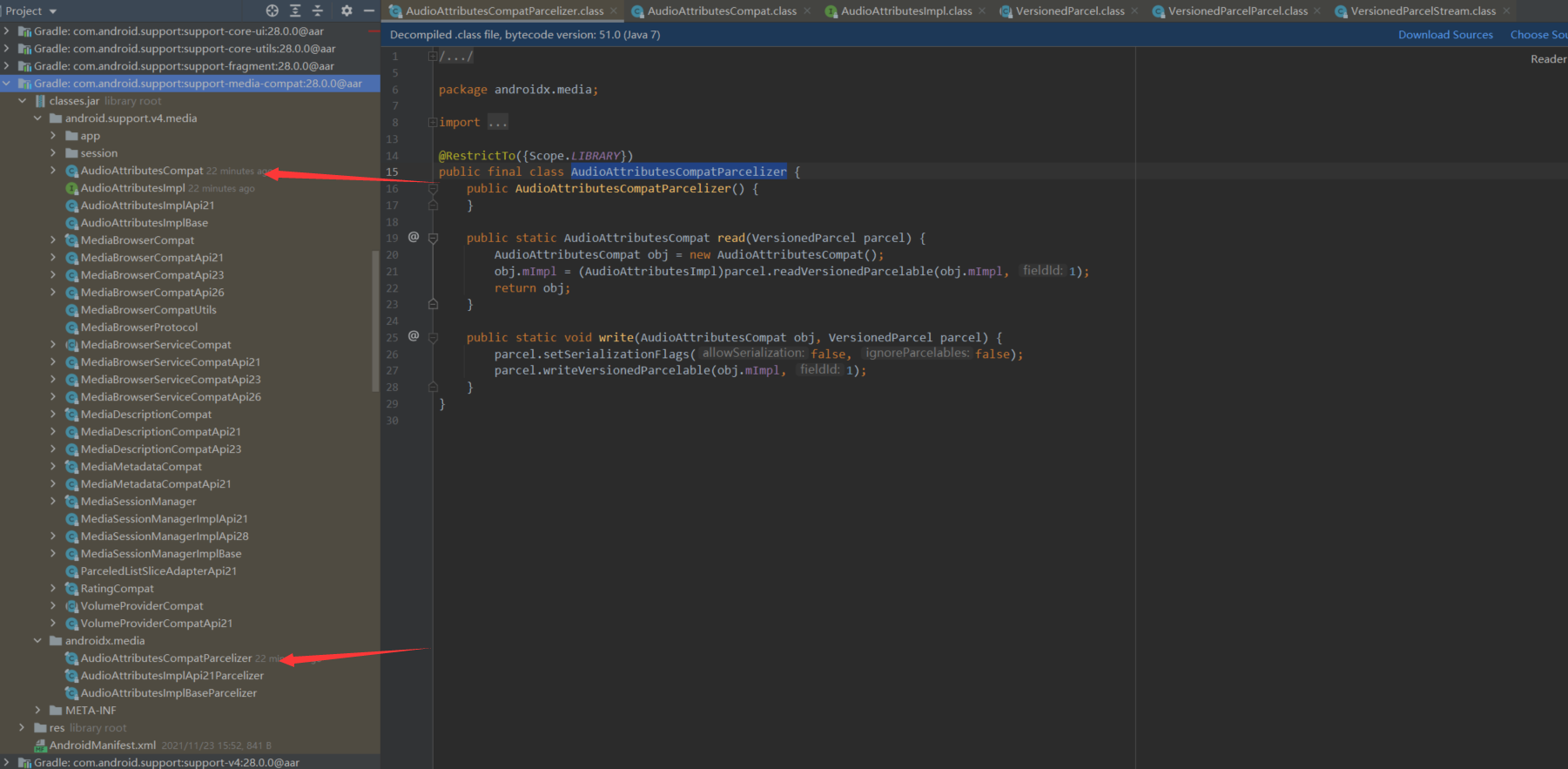Click the AudioAttributesImpl class icon in tree
Viewport: 1568px width, 769px height.
point(72,188)
